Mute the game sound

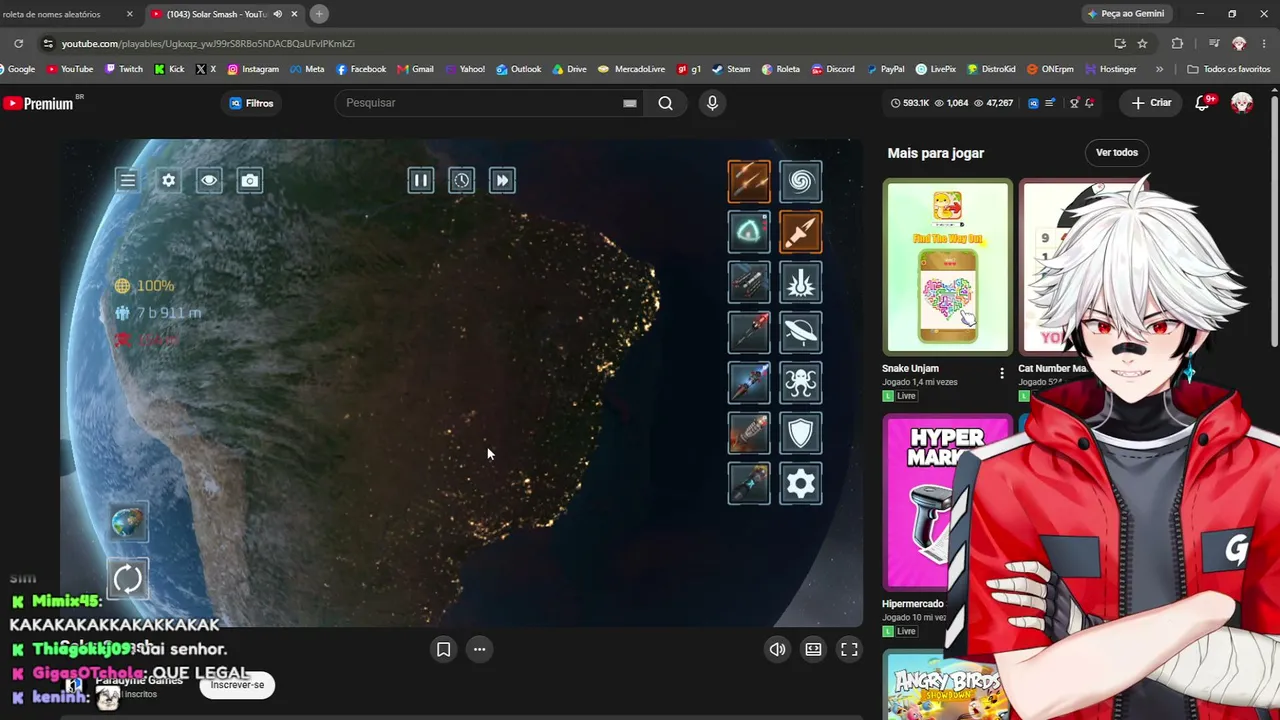point(777,649)
